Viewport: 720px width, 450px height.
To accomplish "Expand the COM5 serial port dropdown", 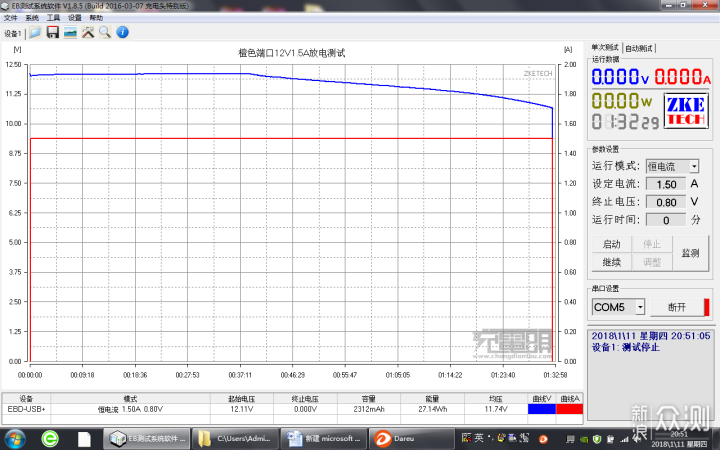I will click(619, 307).
